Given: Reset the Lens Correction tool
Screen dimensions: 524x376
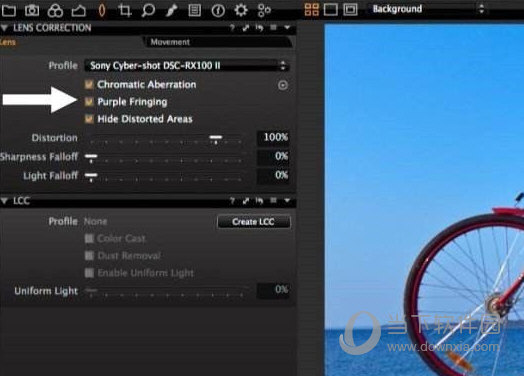Looking at the screenshot, I should click(259, 28).
